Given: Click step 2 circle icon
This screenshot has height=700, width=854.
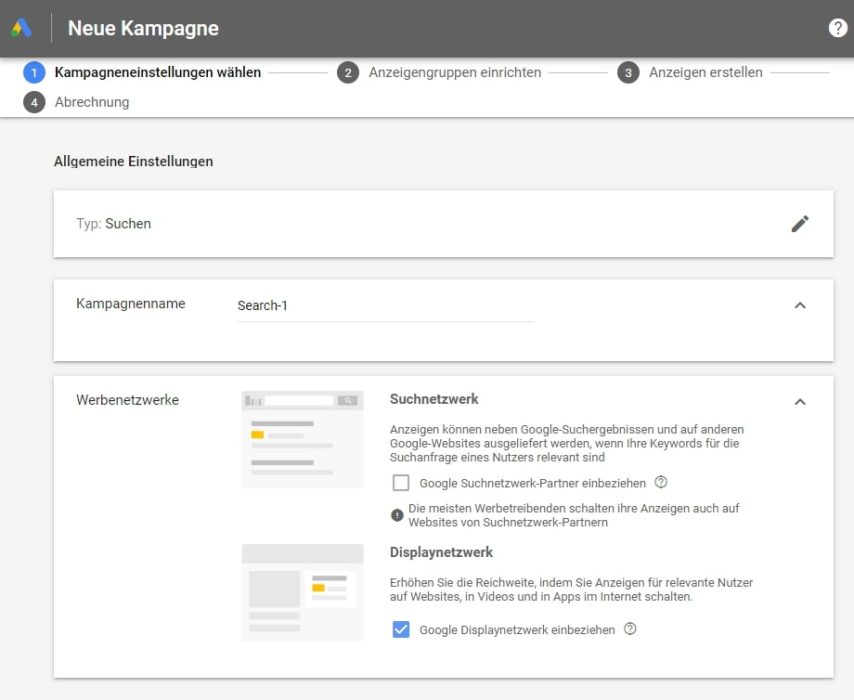Looking at the screenshot, I should [x=348, y=72].
